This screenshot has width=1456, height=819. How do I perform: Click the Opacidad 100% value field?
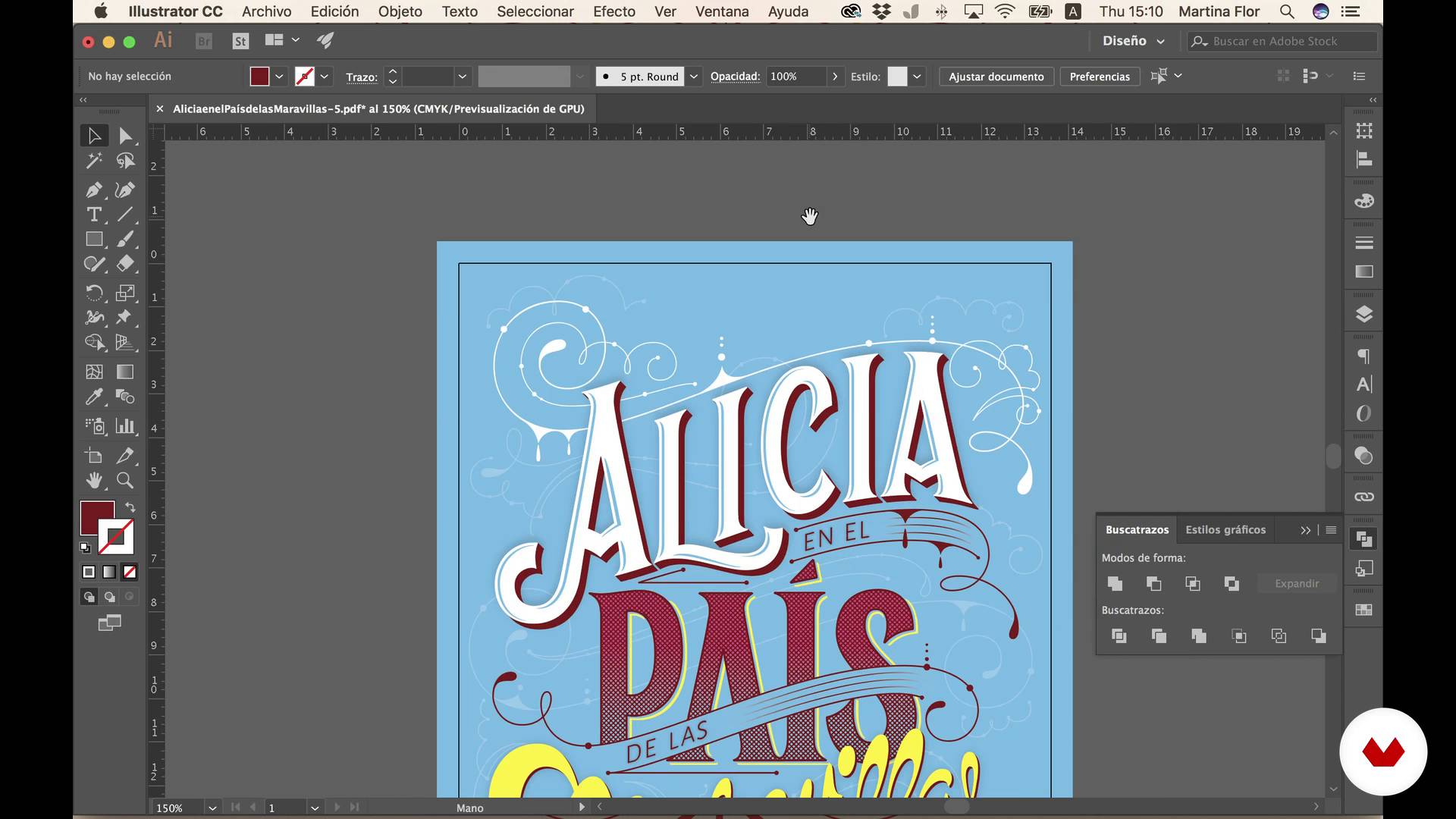(x=795, y=77)
